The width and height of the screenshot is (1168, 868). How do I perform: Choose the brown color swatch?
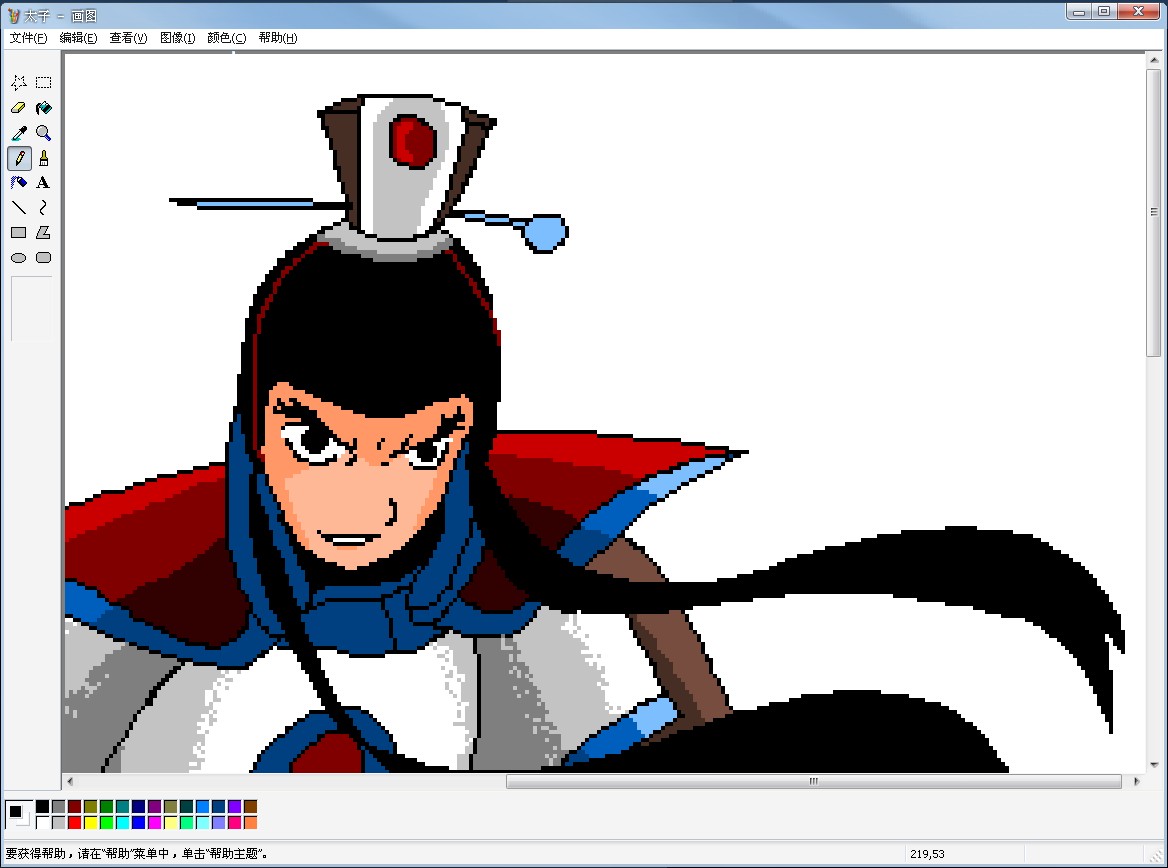coord(250,806)
